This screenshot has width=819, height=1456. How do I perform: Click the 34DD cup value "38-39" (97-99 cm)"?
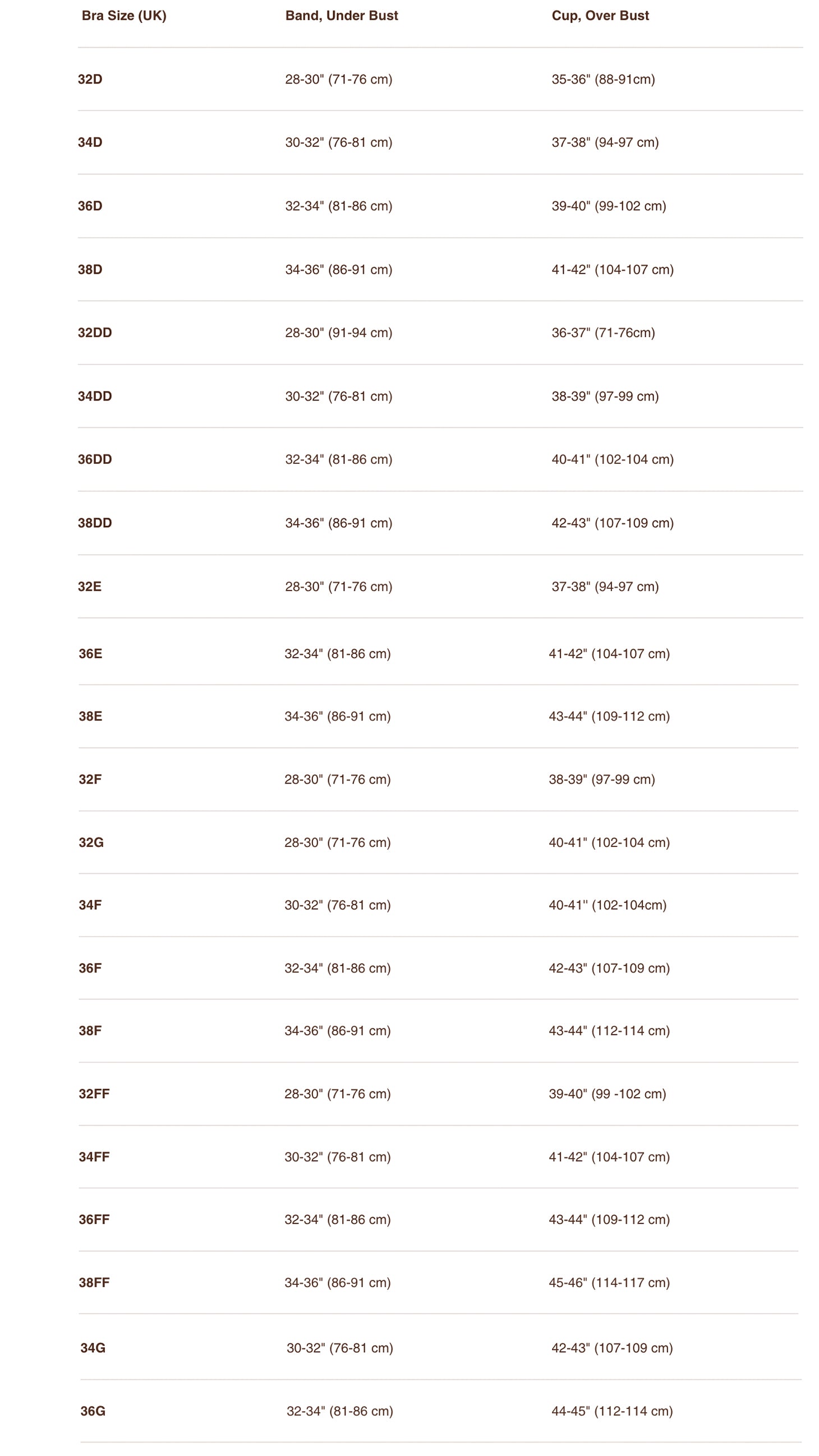coord(605,396)
